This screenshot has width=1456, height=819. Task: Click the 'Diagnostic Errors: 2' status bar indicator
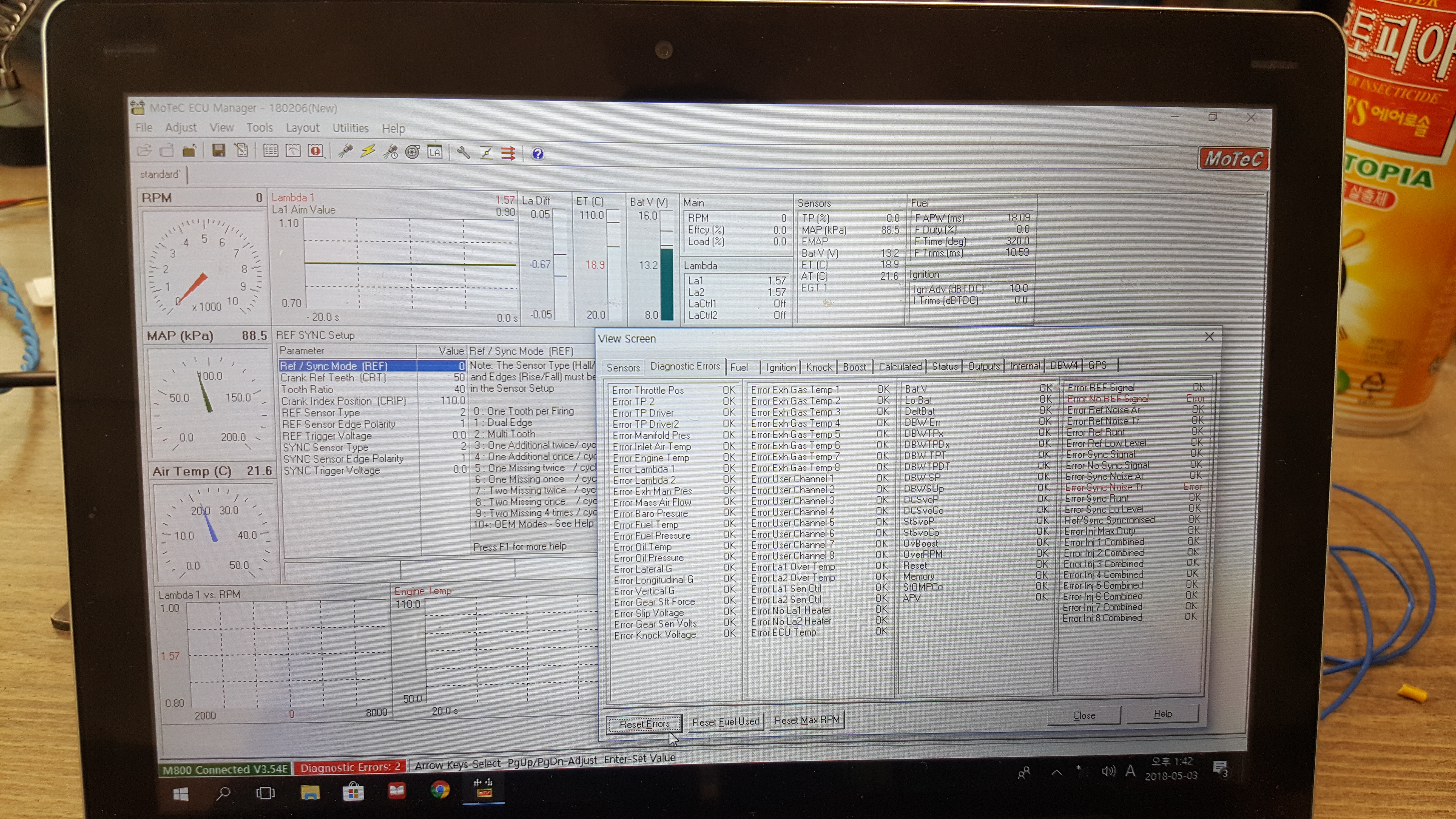click(350, 767)
